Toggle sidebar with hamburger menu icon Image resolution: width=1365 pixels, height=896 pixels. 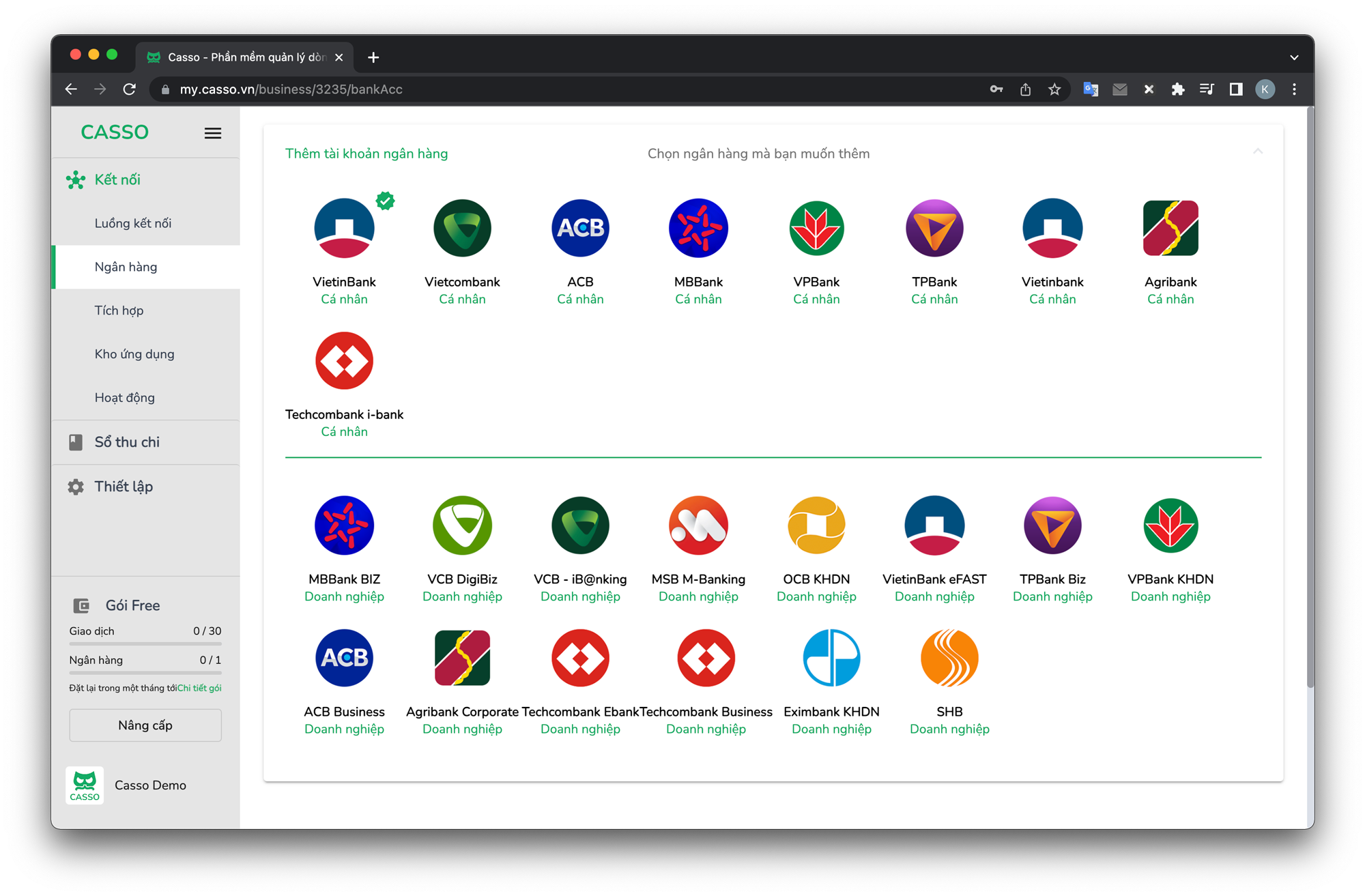(x=213, y=133)
